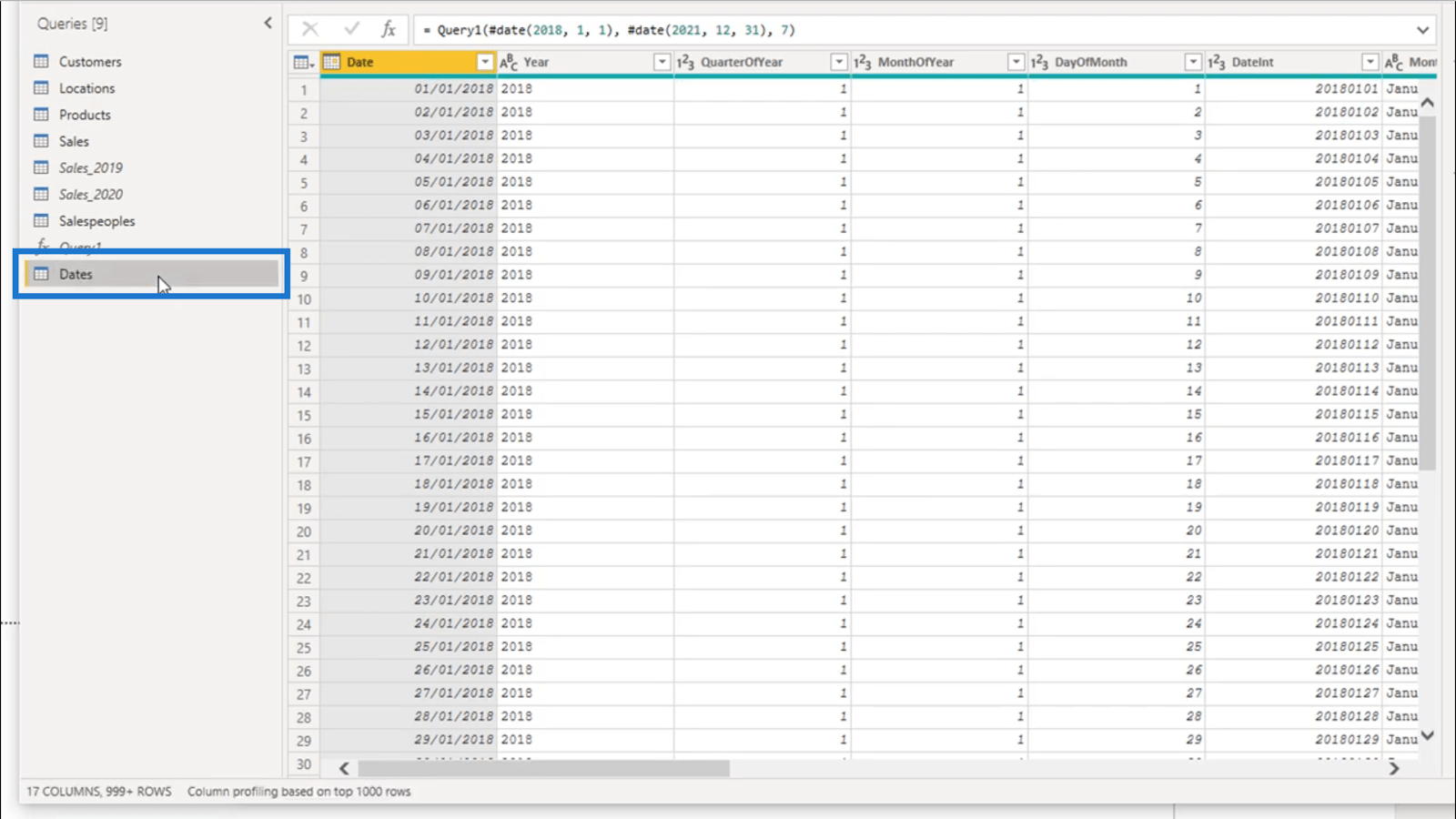Image resolution: width=1456 pixels, height=819 pixels.
Task: Open the QuarterOfYear filter dropdown
Action: coord(839,62)
